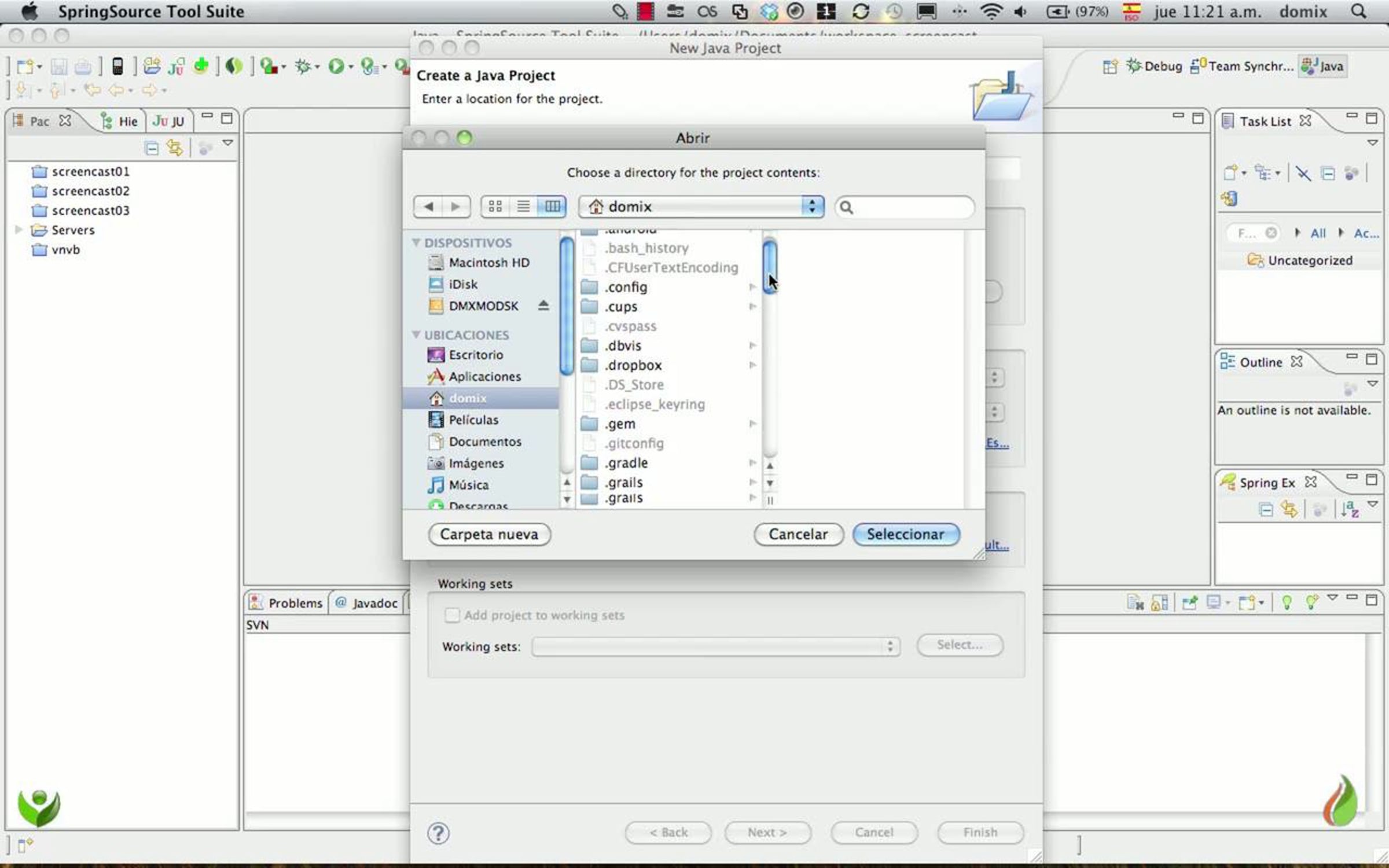1389x868 pixels.
Task: Switch the file browser to icon view
Action: (x=495, y=207)
